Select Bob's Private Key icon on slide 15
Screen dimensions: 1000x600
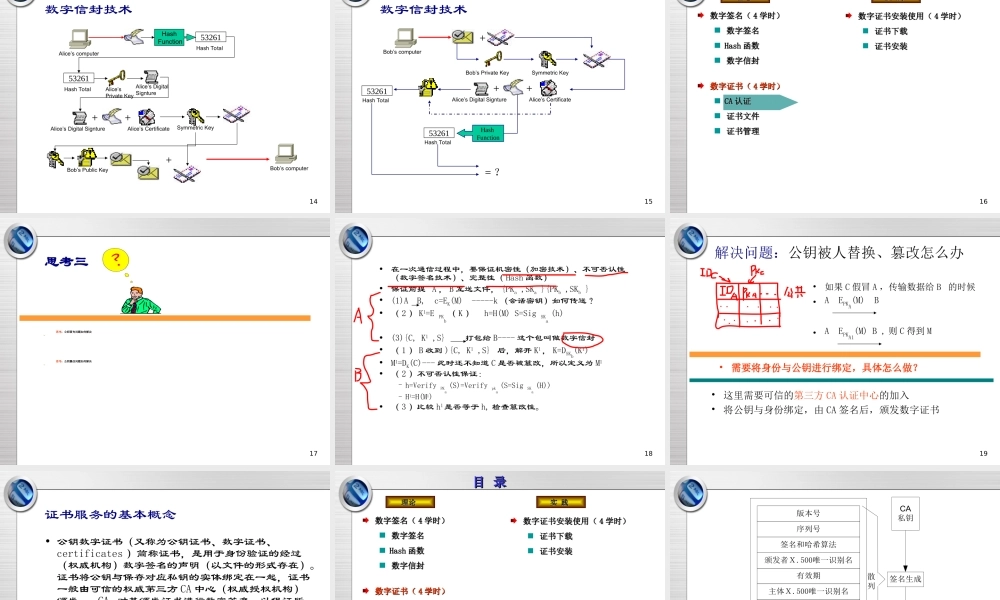495,59
